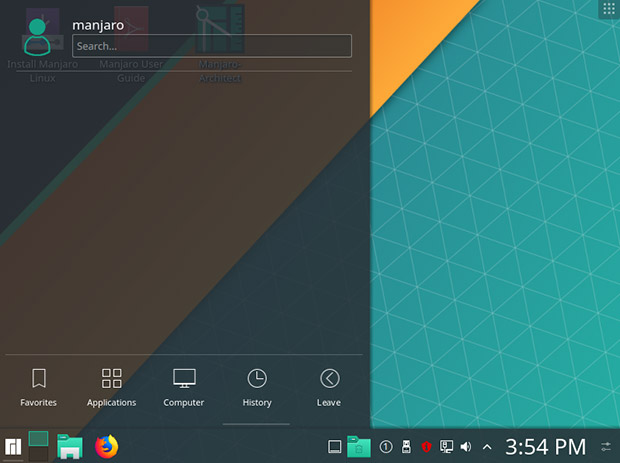Select the top virtual desktop in pager
620x463 pixels.
point(38,438)
